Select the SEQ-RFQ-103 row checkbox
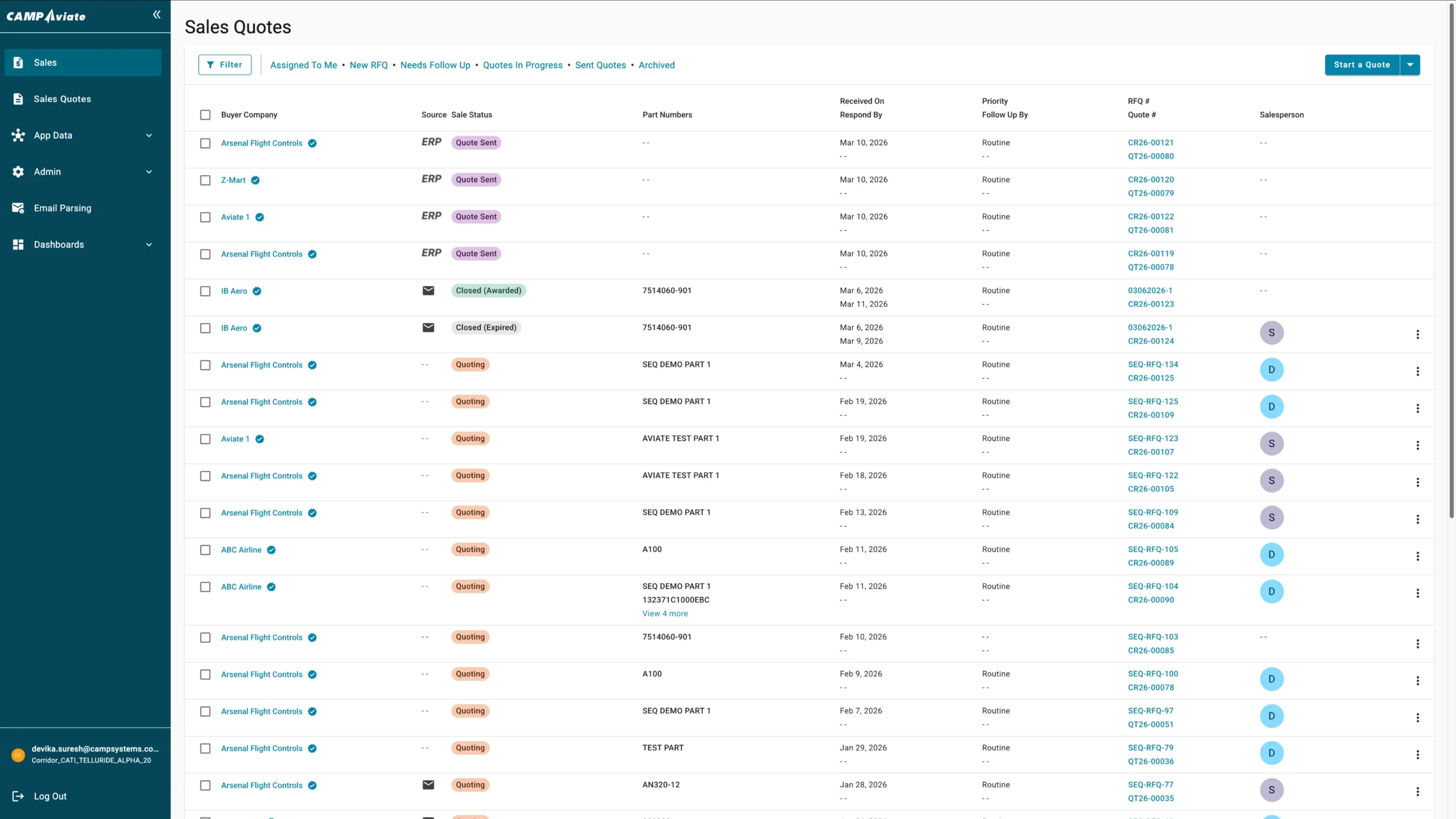This screenshot has width=1456, height=819. pyautogui.click(x=205, y=638)
